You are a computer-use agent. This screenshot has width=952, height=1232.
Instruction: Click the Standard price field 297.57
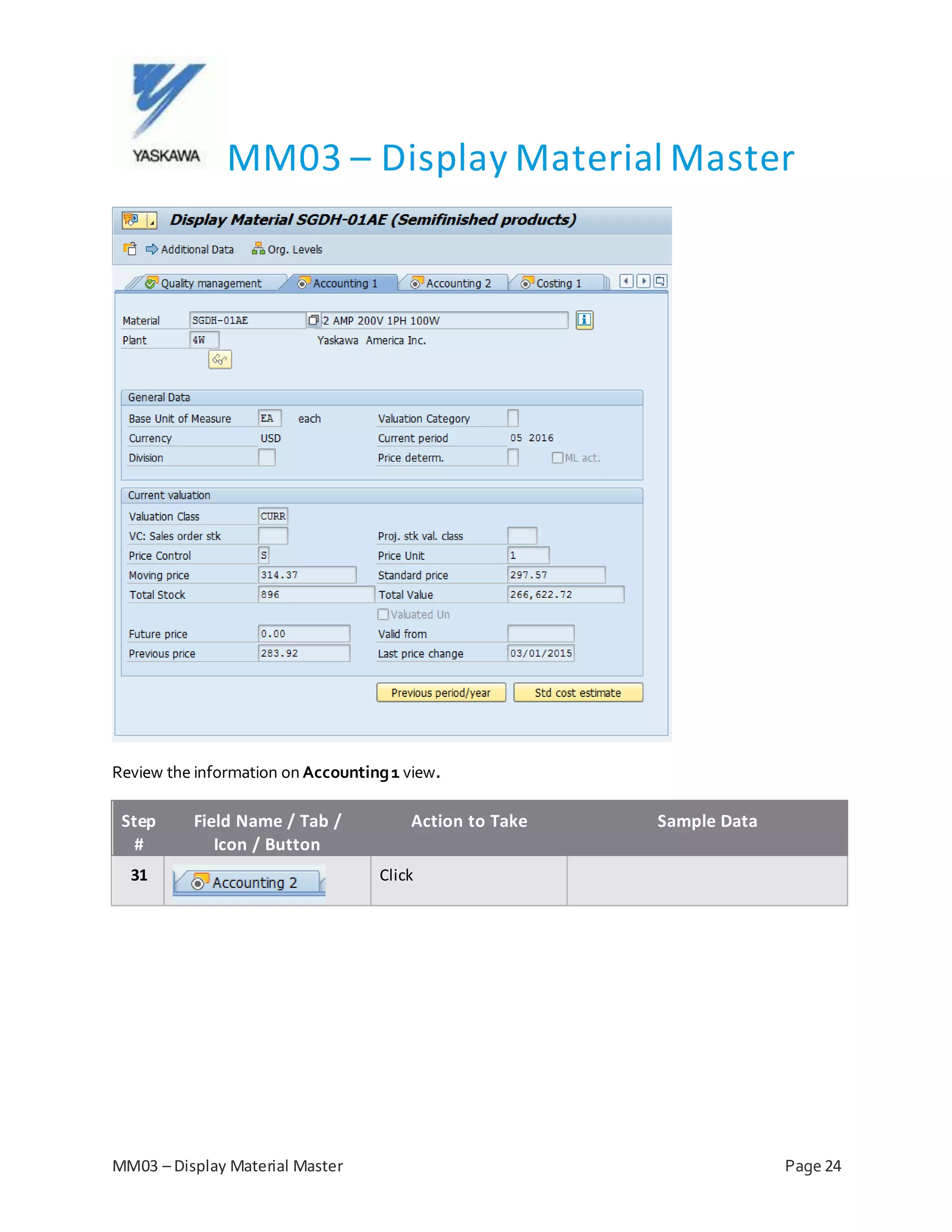tap(556, 575)
